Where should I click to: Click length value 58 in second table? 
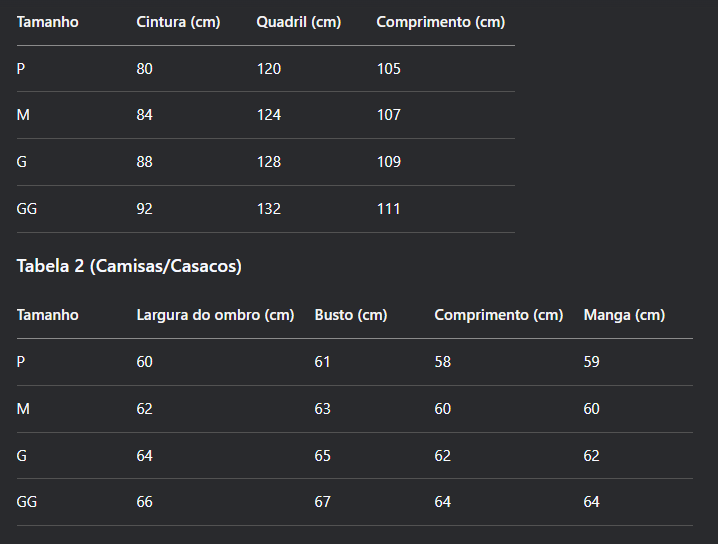[443, 362]
